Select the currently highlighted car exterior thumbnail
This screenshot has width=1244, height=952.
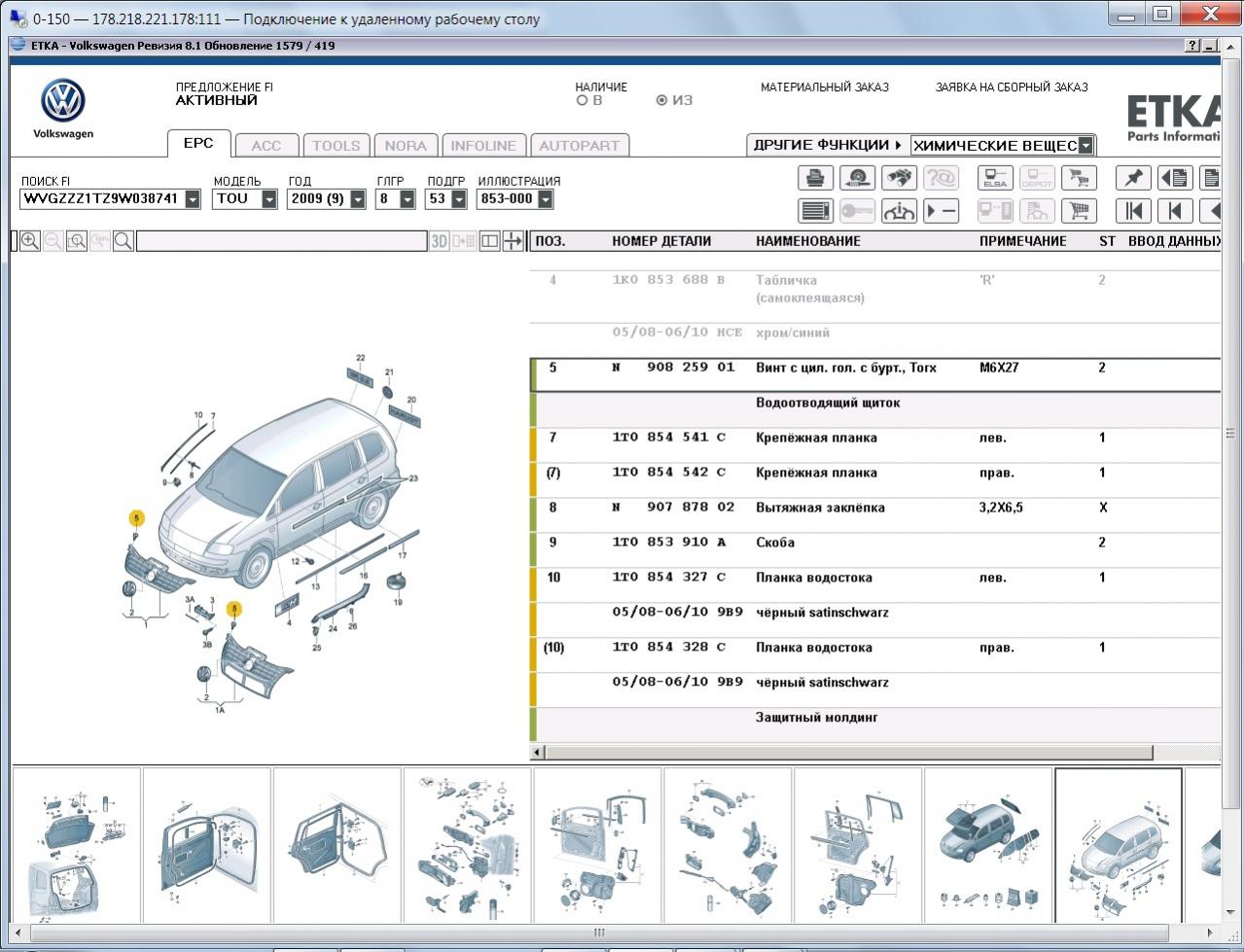point(1119,845)
